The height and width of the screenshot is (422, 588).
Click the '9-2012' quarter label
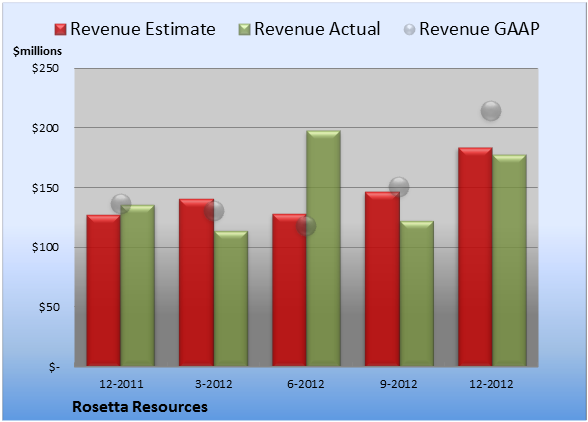click(398, 384)
